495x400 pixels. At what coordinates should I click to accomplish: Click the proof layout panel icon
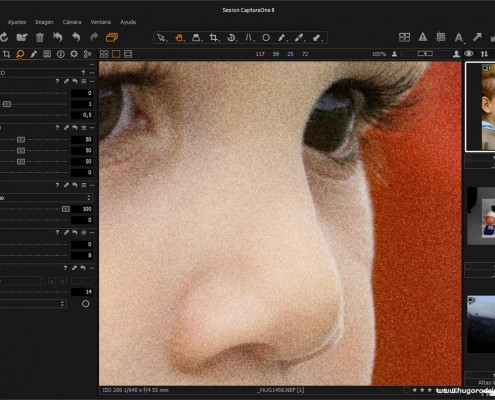[404, 37]
